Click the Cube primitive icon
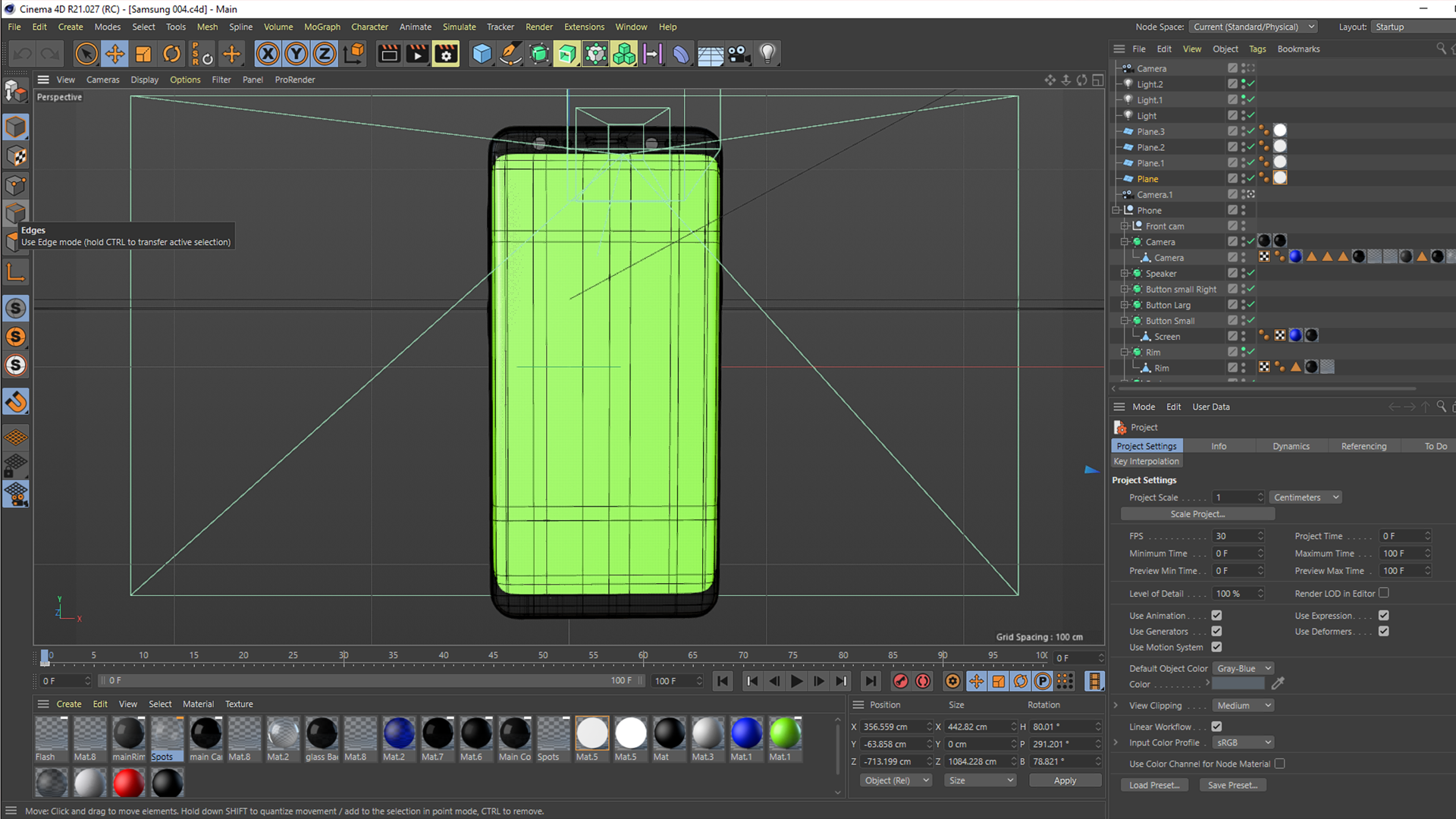Viewport: 1456px width, 819px height. click(x=482, y=54)
